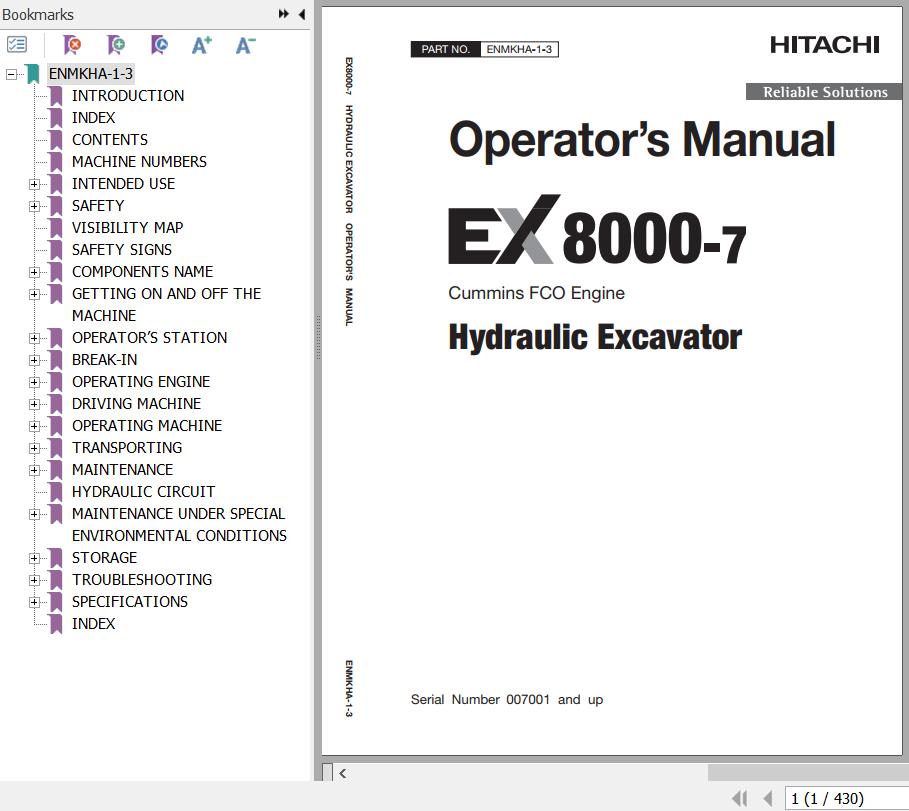
Task: Go to first page button
Action: (739, 798)
